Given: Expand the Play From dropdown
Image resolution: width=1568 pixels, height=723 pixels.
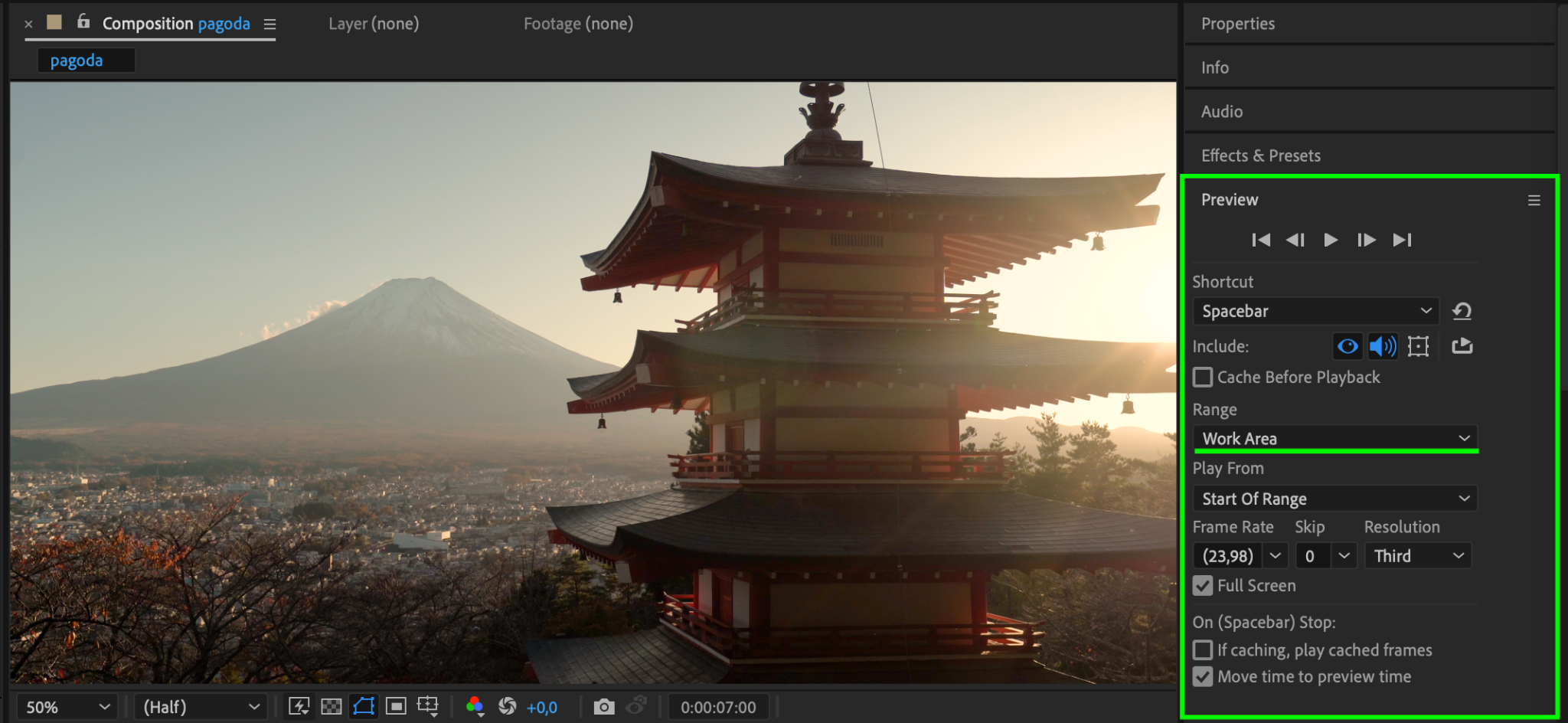Looking at the screenshot, I should (1335, 499).
